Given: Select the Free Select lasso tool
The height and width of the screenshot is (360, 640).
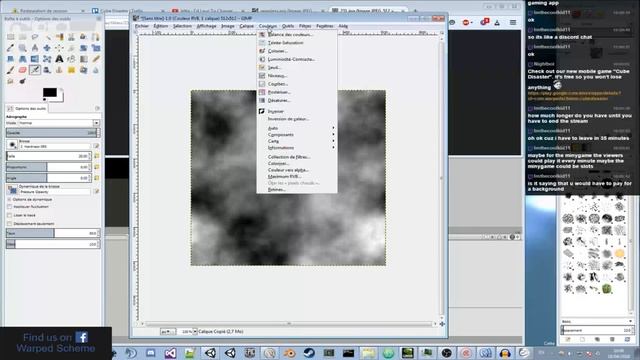Looking at the screenshot, I should point(35,37).
